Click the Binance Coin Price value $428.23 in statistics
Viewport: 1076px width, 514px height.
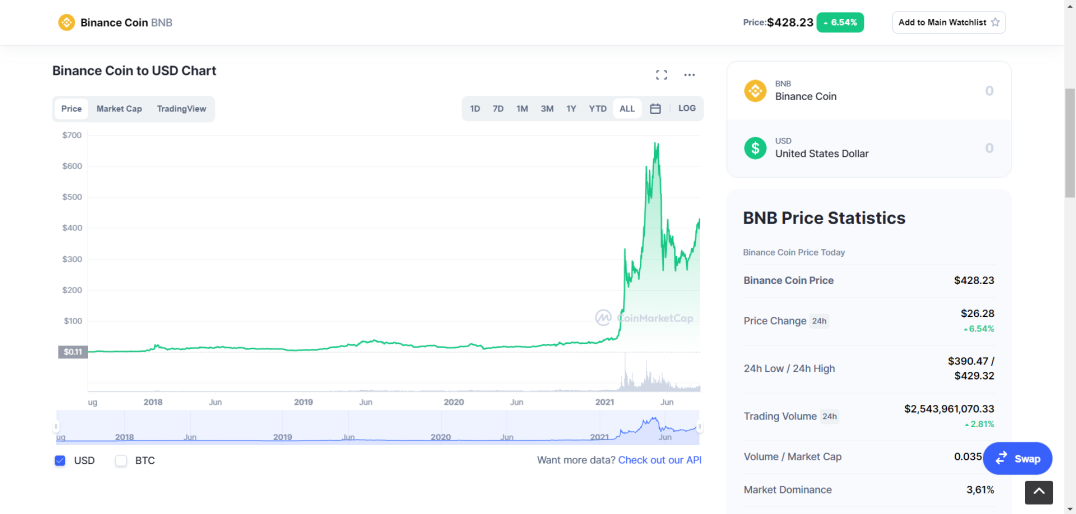pyautogui.click(x=974, y=281)
